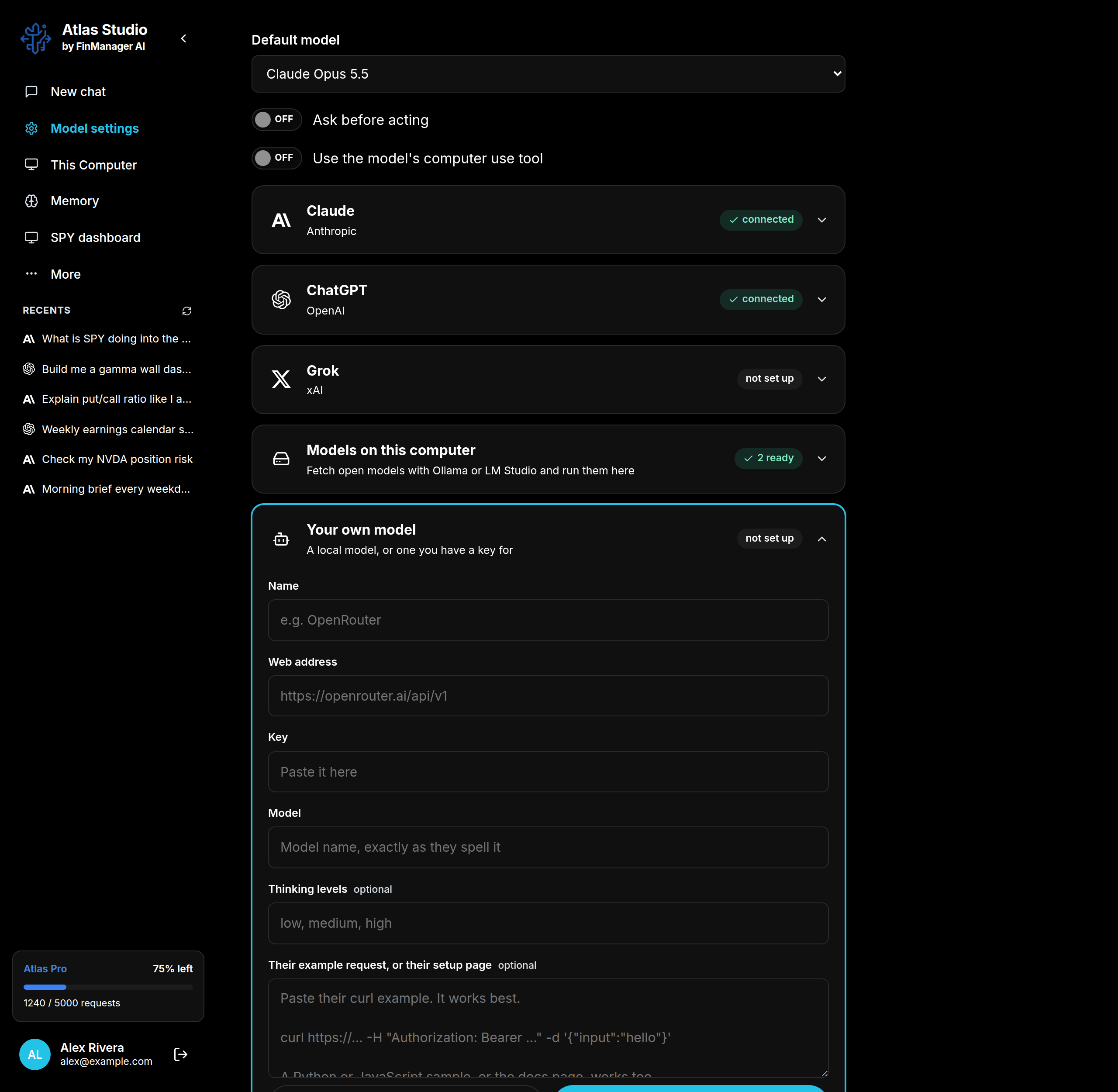Viewport: 1118px width, 1092px height.
Task: Enable the model's computer use tool switch
Action: [277, 158]
